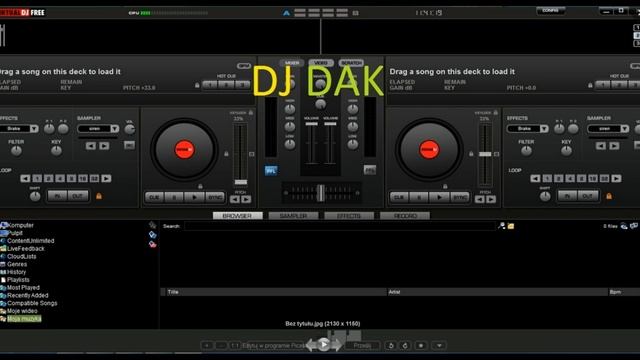640x360 pixels.
Task: Nudge left deck pitch up arrow
Action: click(246, 199)
